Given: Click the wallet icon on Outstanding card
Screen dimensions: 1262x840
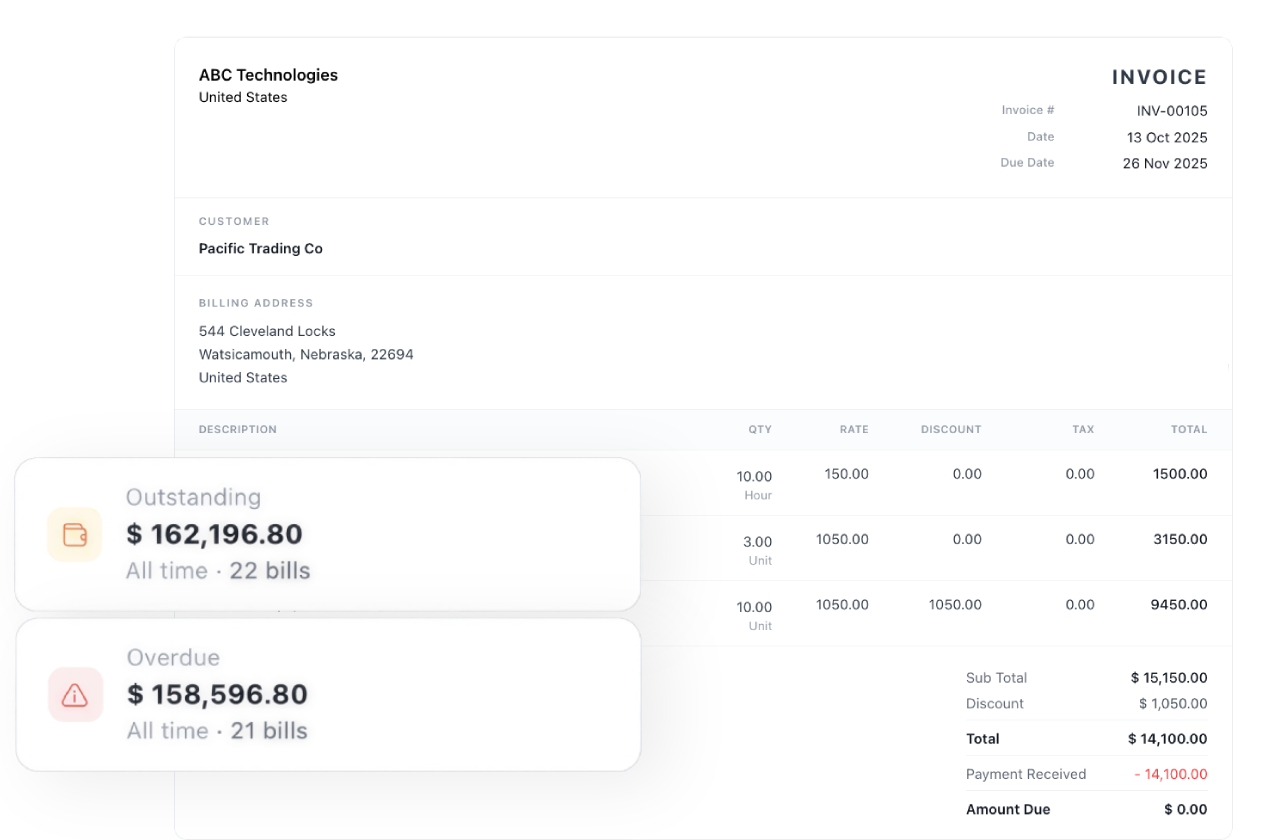Looking at the screenshot, I should (75, 534).
